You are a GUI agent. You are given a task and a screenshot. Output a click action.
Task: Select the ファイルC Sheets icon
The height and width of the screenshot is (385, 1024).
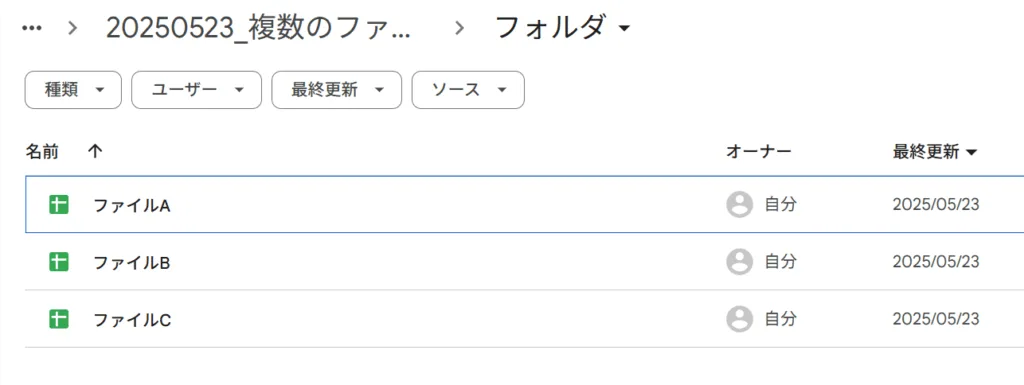click(x=59, y=319)
